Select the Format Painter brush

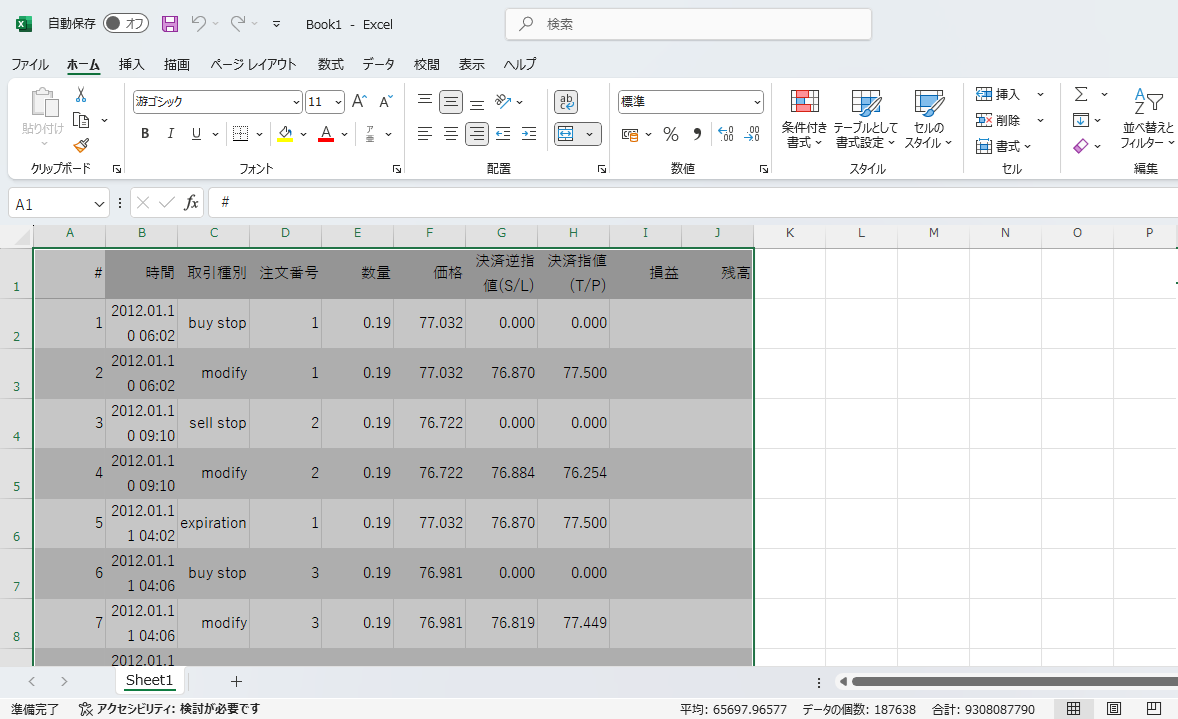pyautogui.click(x=81, y=145)
